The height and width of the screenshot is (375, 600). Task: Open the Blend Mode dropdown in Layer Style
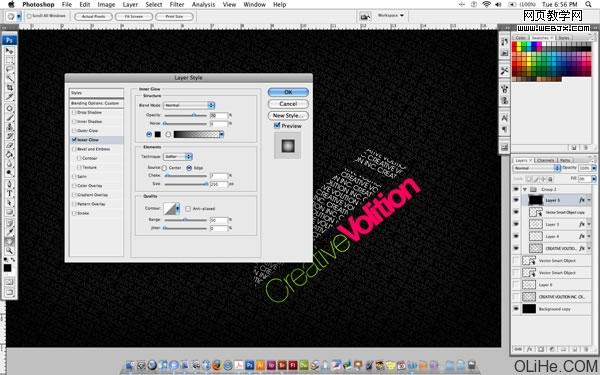(189, 105)
